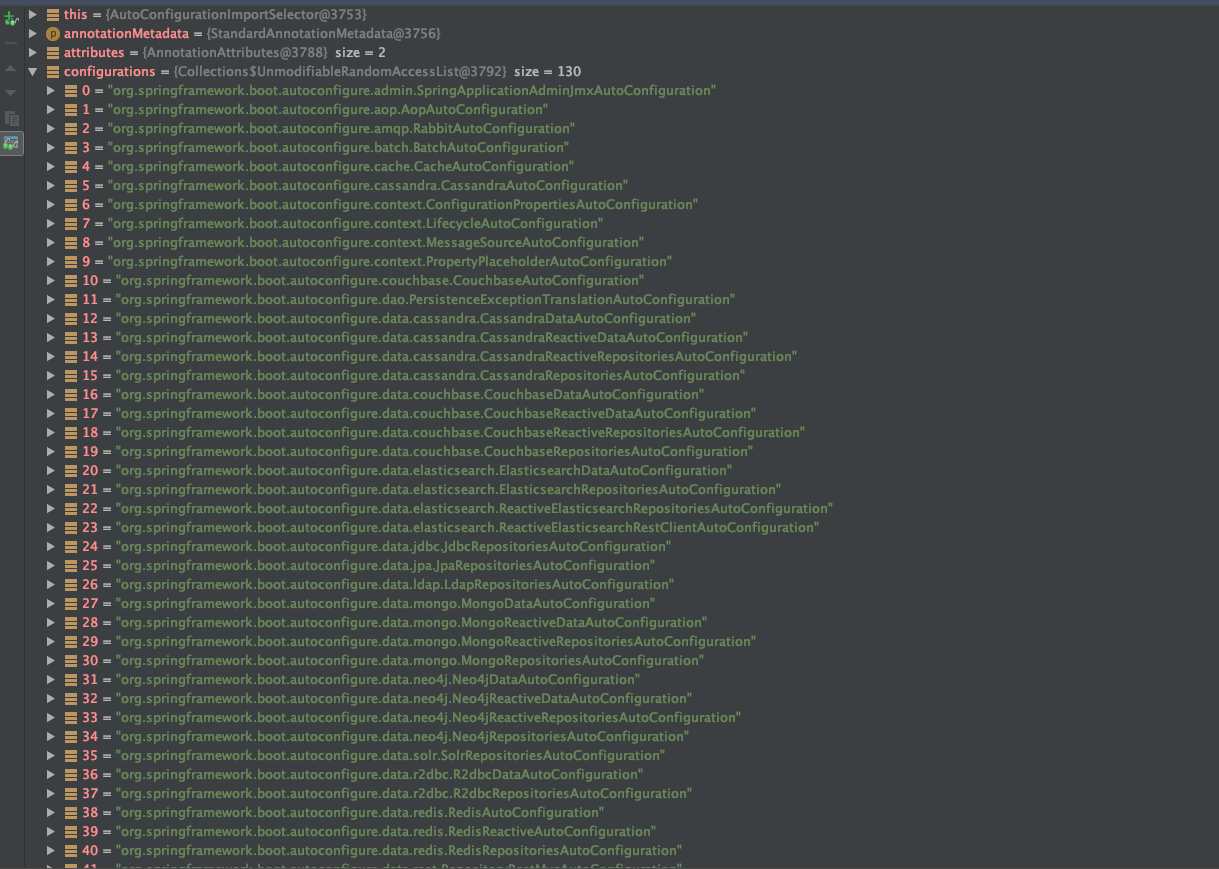Select the SpringApplicationAdminJmxAutoConfiguration string

pyautogui.click(x=412, y=91)
